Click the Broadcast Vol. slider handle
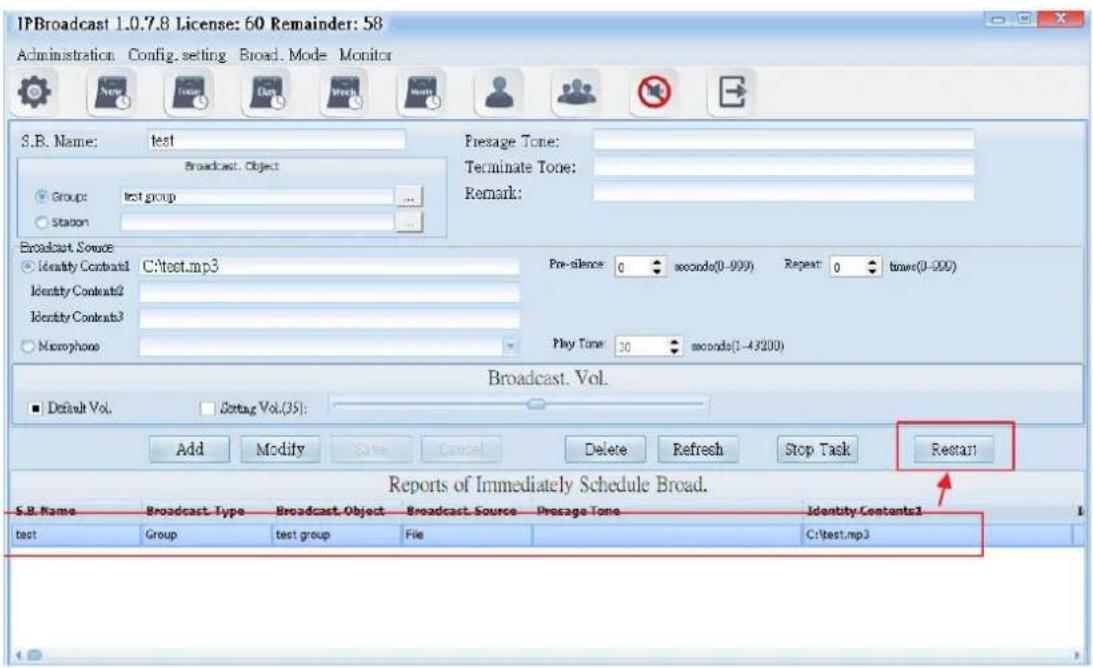 536,403
